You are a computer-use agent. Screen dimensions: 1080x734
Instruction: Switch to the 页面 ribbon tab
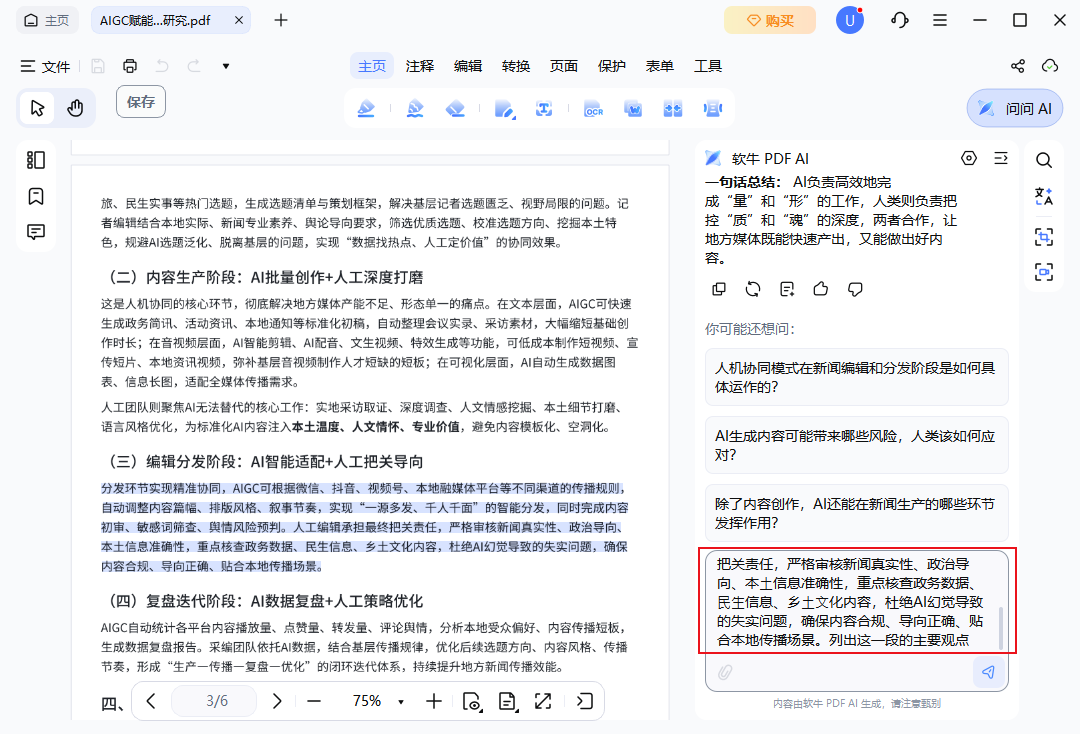point(563,66)
